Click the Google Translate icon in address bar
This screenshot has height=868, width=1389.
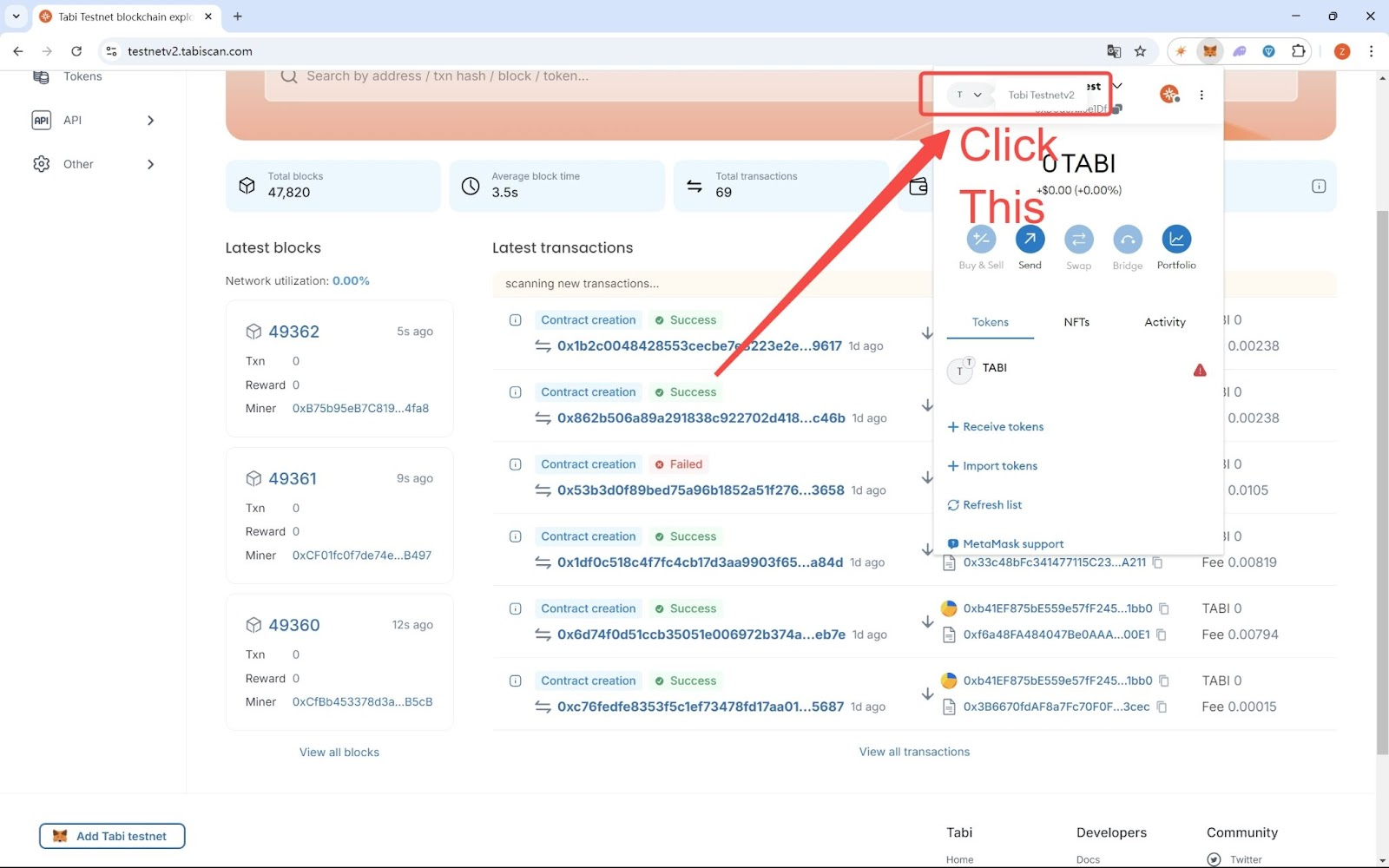coord(1114,51)
